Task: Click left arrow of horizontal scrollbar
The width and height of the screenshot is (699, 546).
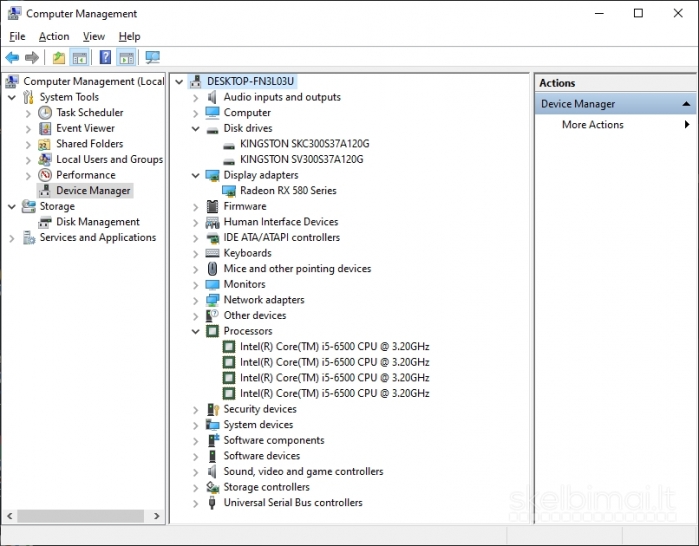Action: coord(9,516)
